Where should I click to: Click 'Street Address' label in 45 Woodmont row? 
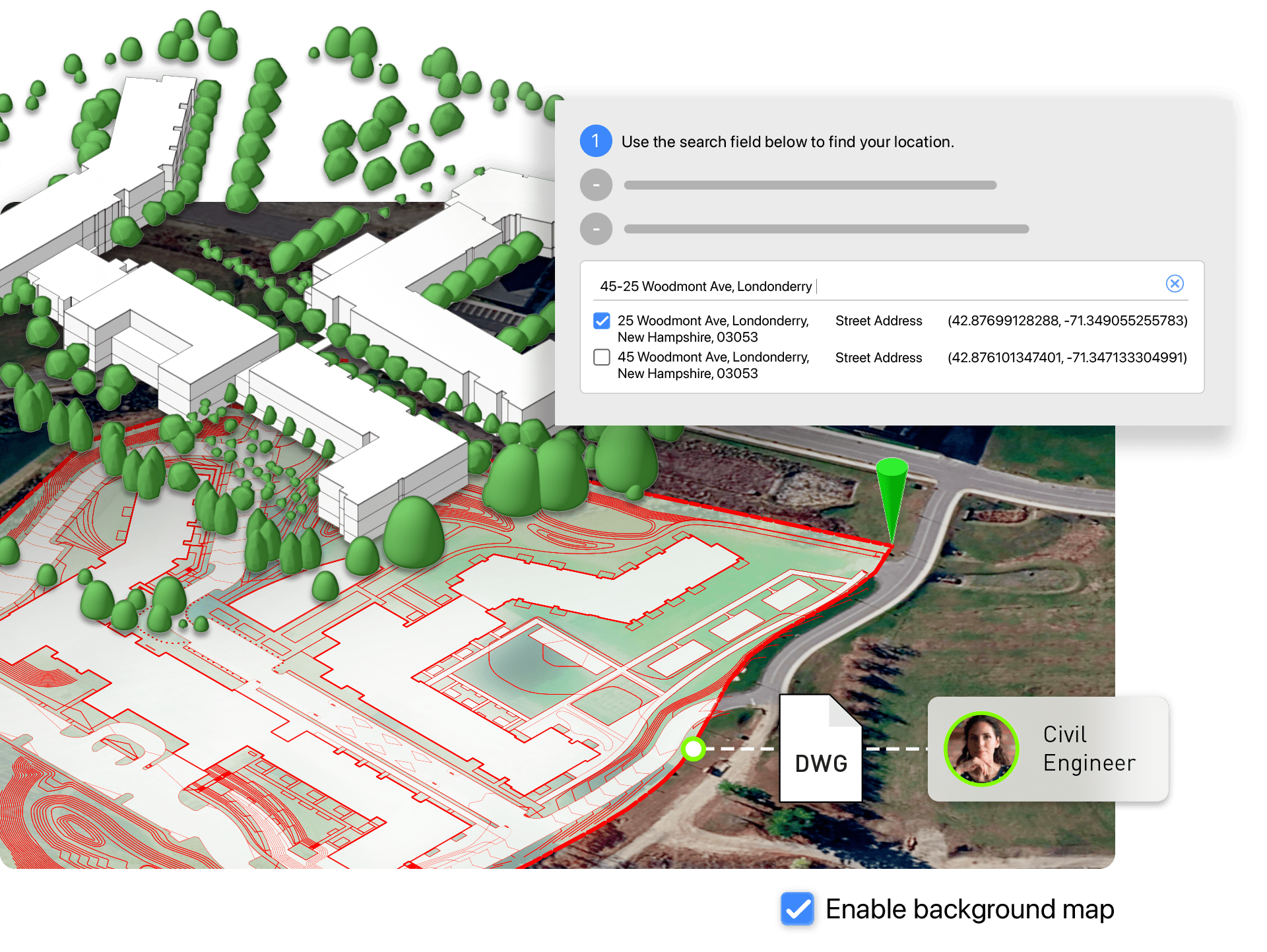(x=879, y=358)
